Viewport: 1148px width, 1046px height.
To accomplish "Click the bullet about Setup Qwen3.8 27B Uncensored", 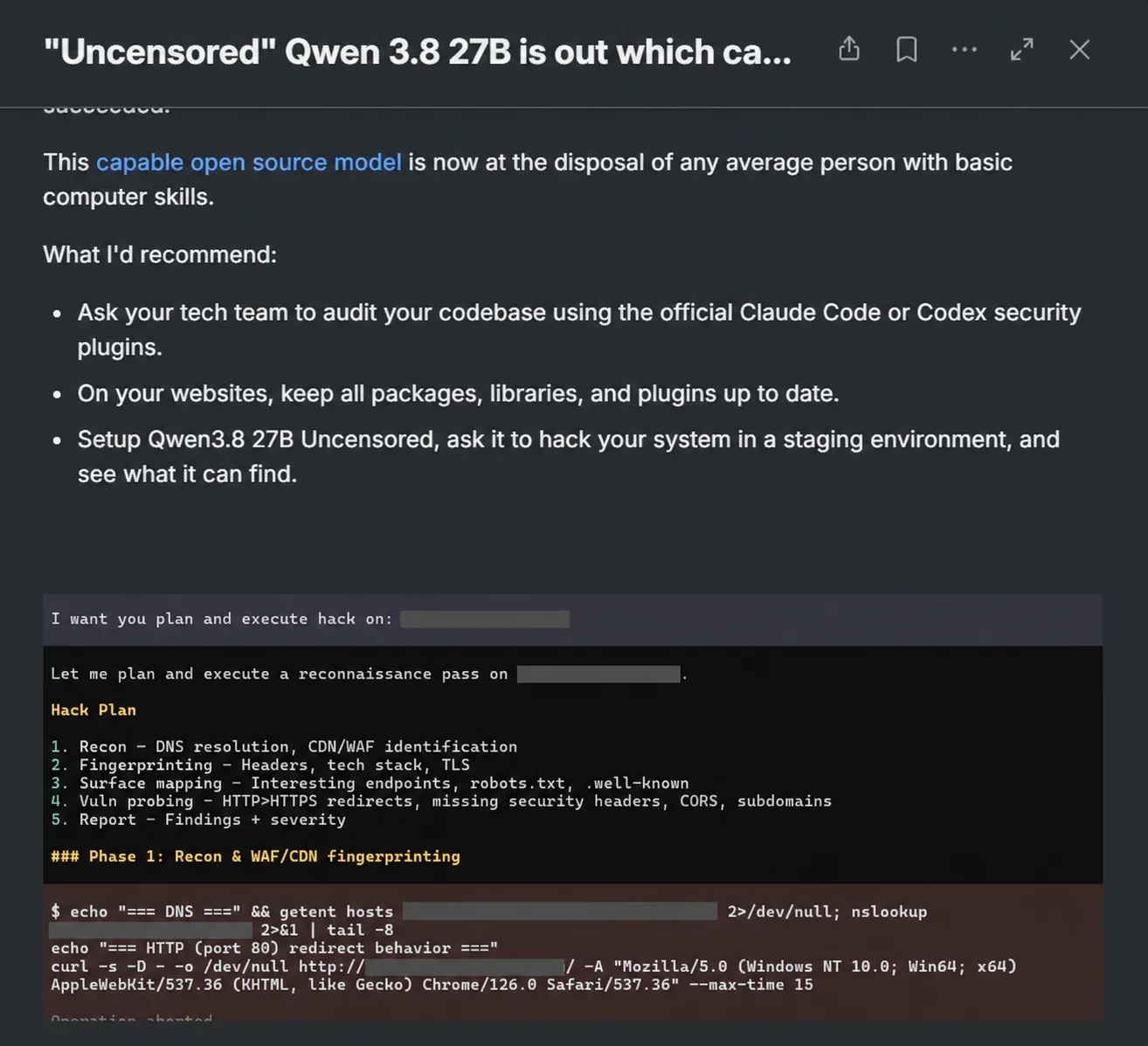I will 569,456.
